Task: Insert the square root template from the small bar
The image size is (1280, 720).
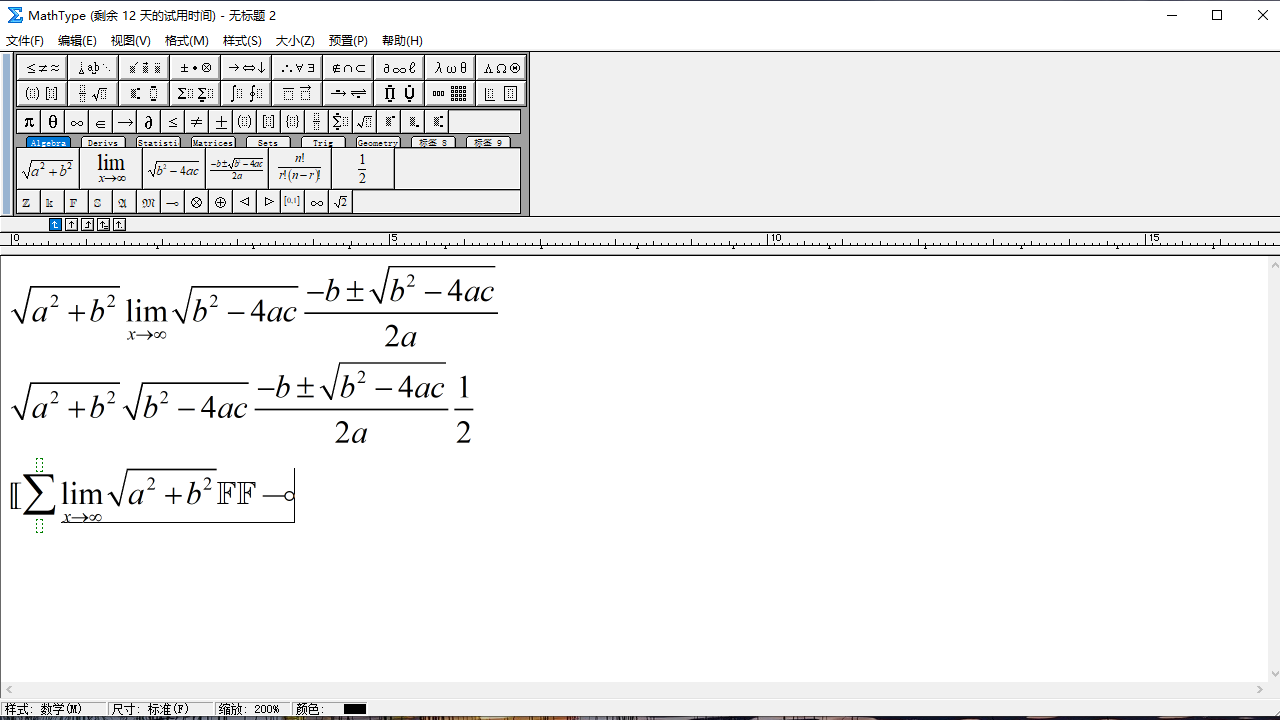Action: (365, 122)
